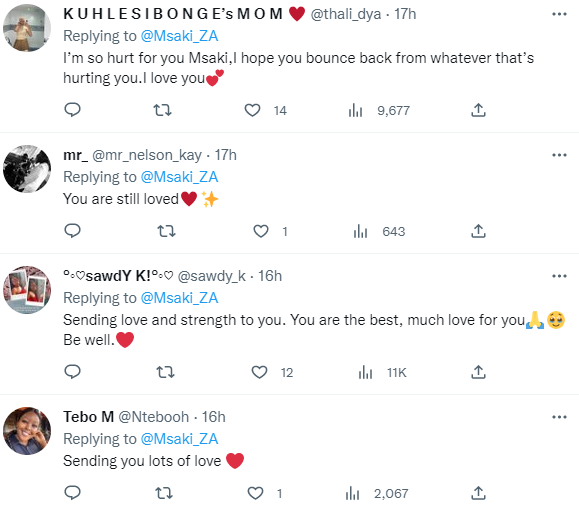
Task: Like the 'You are still loved' tweet
Action: [261, 231]
